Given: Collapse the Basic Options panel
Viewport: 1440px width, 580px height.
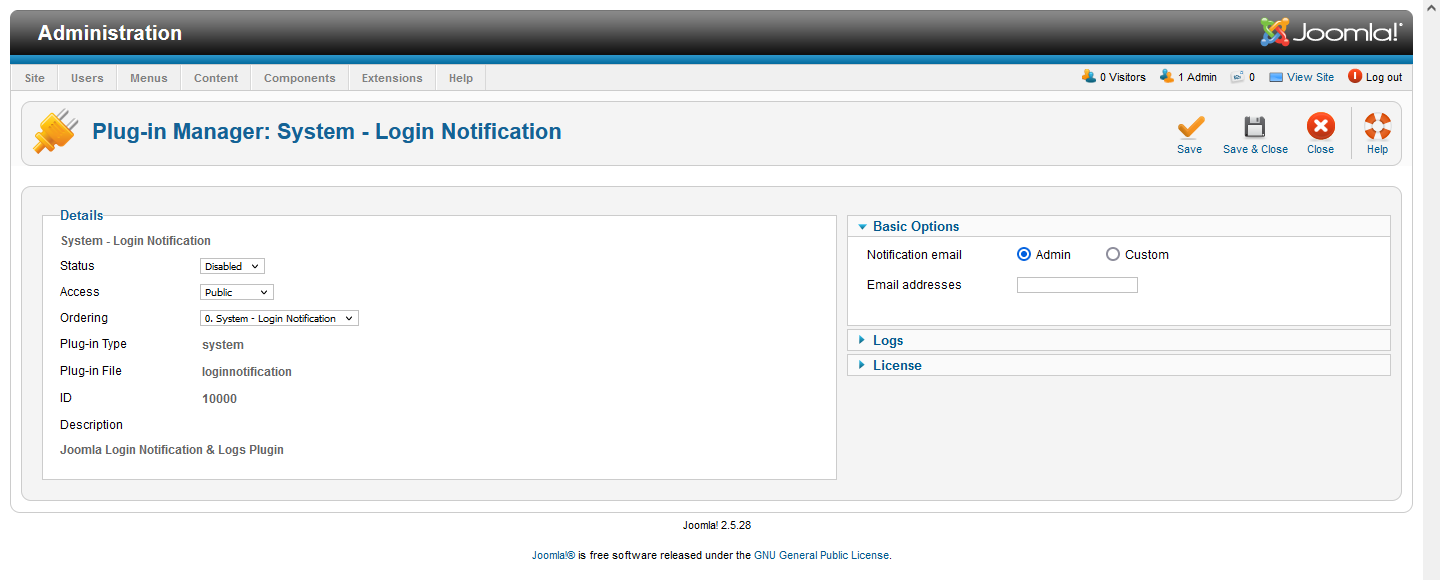Looking at the screenshot, I should point(1118,226).
